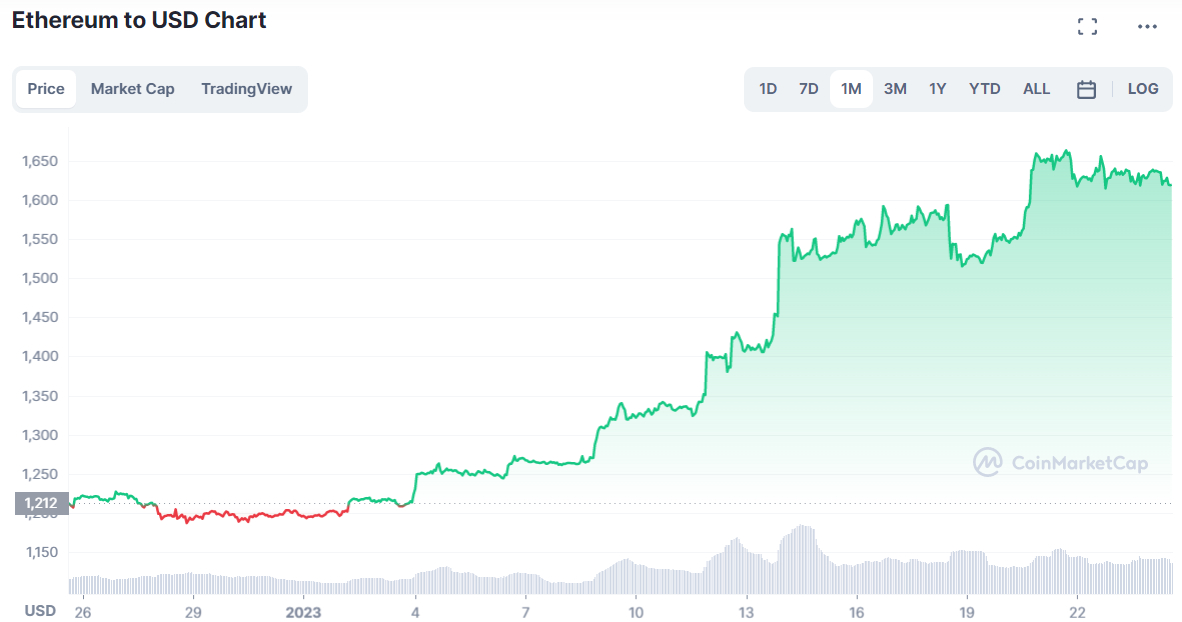Show the 1Y price history
The height and width of the screenshot is (622, 1182).
937,89
